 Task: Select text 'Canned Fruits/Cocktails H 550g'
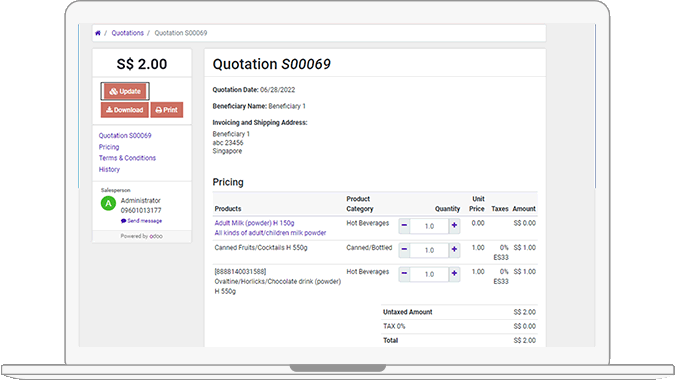tap(261, 247)
